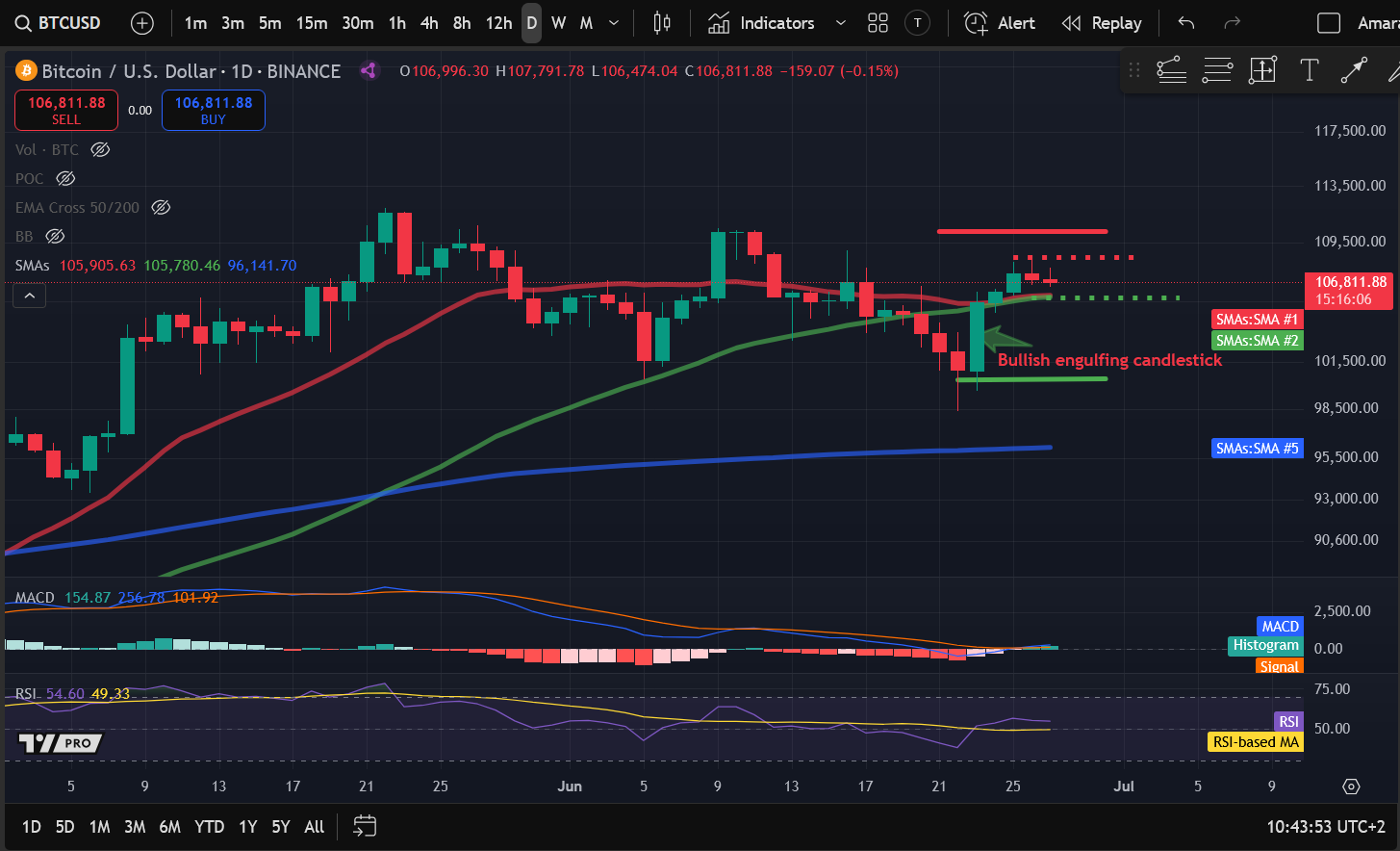Grab the drawing toolbar drag handle
Screen dimensions: 1400x851
[1134, 69]
